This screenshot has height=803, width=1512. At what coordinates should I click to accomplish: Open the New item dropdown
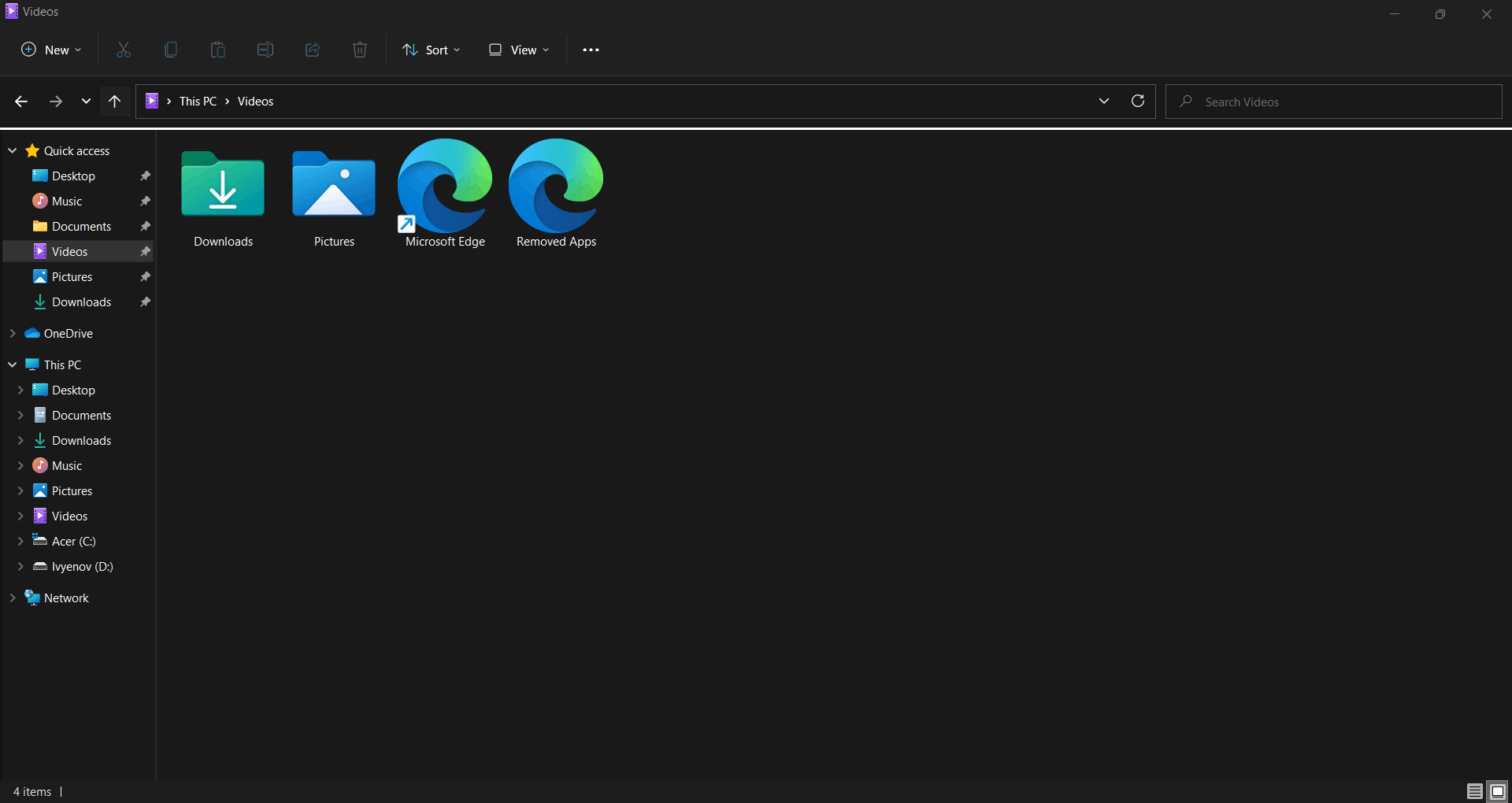(51, 50)
